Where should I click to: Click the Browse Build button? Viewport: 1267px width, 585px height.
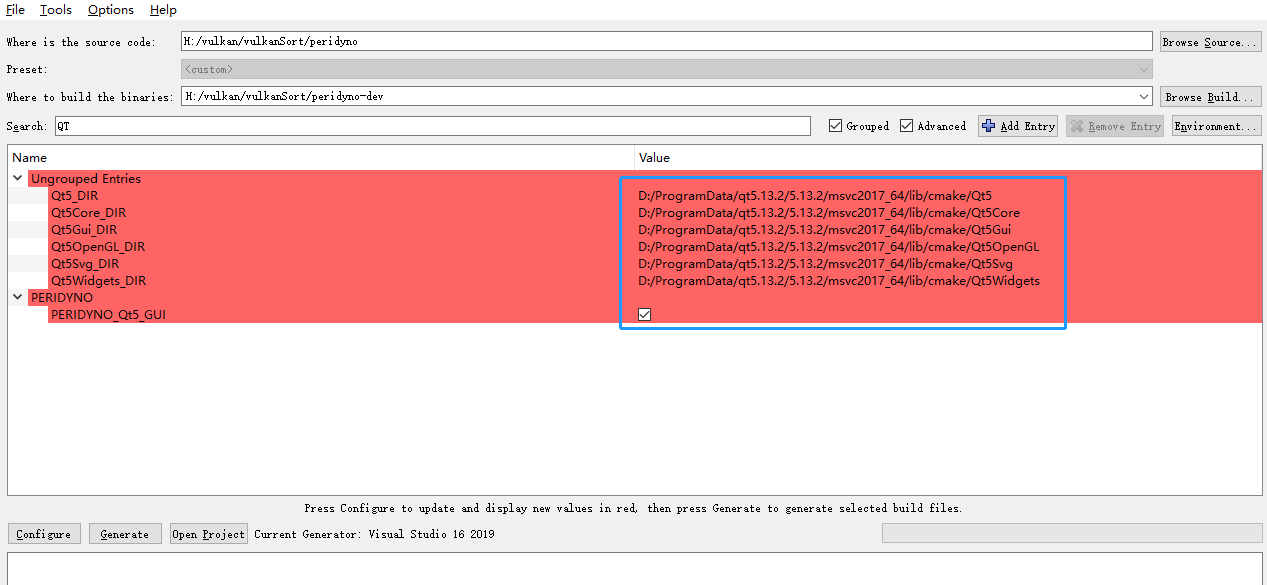pos(1209,97)
